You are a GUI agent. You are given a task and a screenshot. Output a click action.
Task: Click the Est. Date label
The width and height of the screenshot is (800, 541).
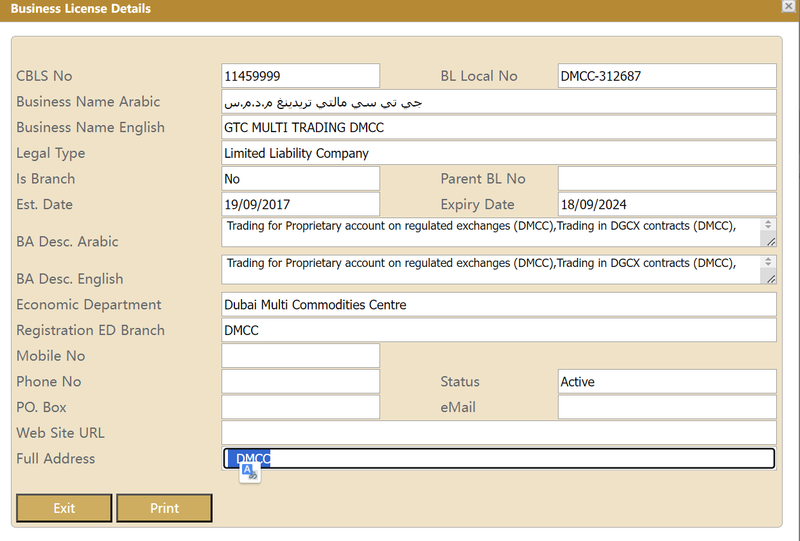point(44,204)
